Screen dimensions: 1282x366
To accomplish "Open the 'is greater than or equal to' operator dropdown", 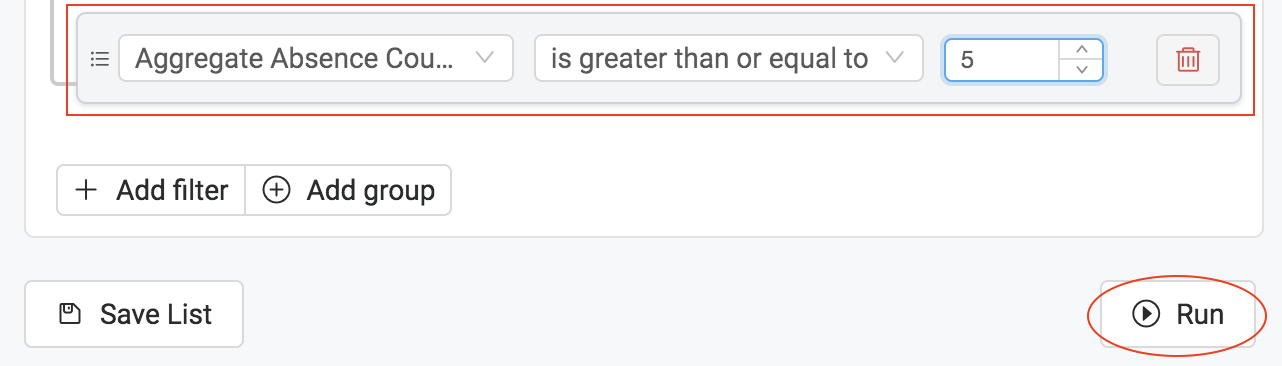I will point(728,59).
